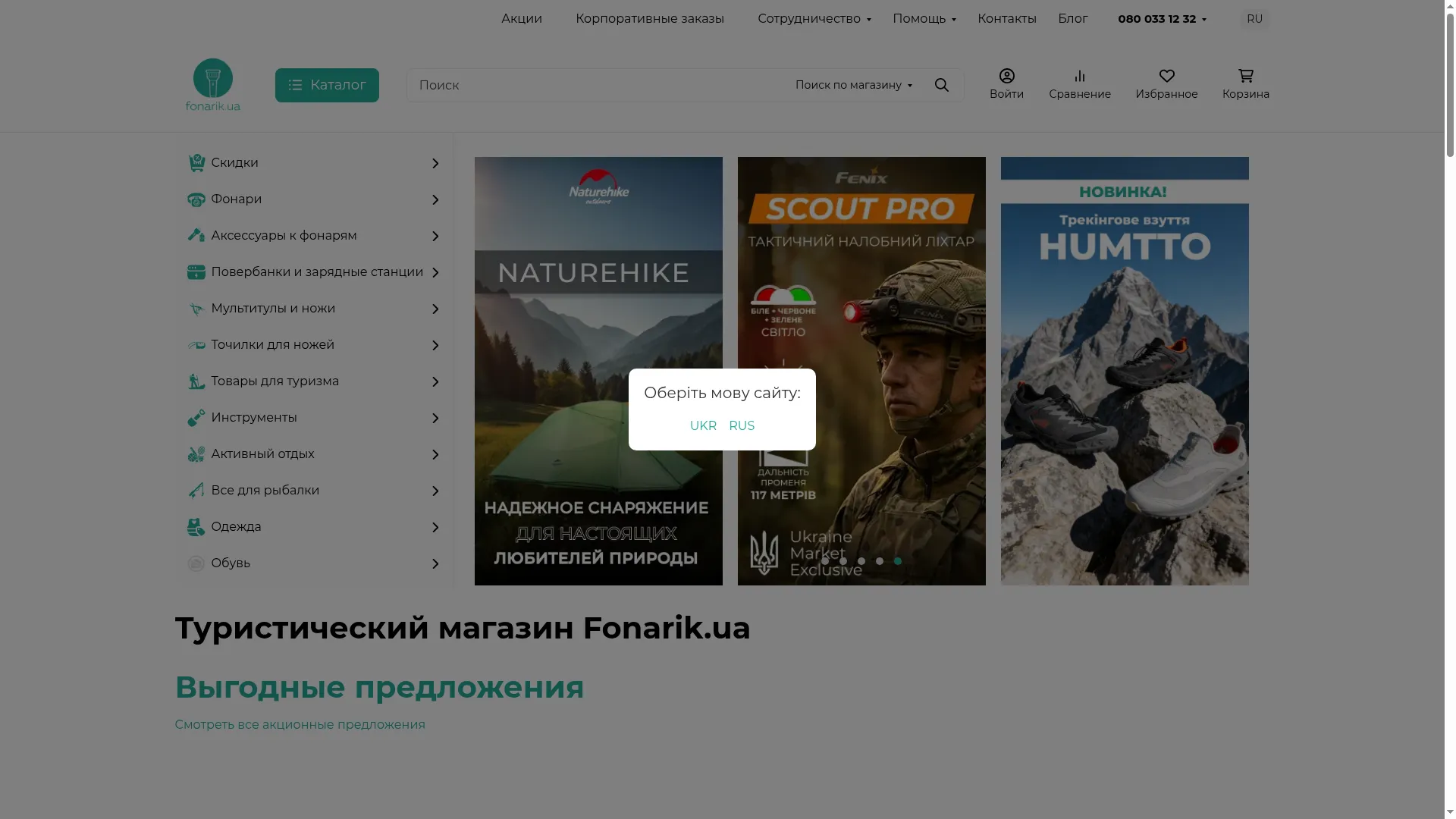This screenshot has width=1456, height=819.
Task: Click the Фонари flashlight category icon
Action: tap(196, 199)
